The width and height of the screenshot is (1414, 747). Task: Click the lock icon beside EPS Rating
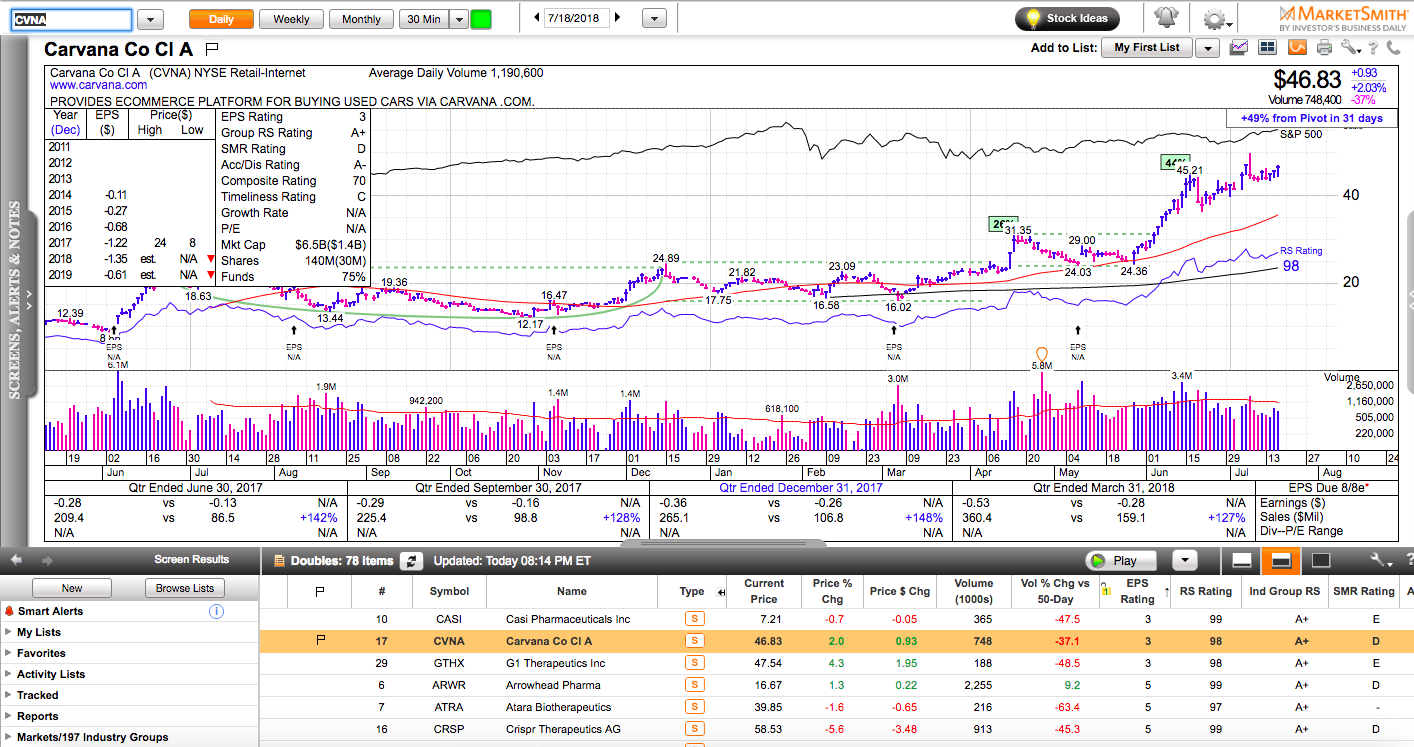click(1104, 591)
